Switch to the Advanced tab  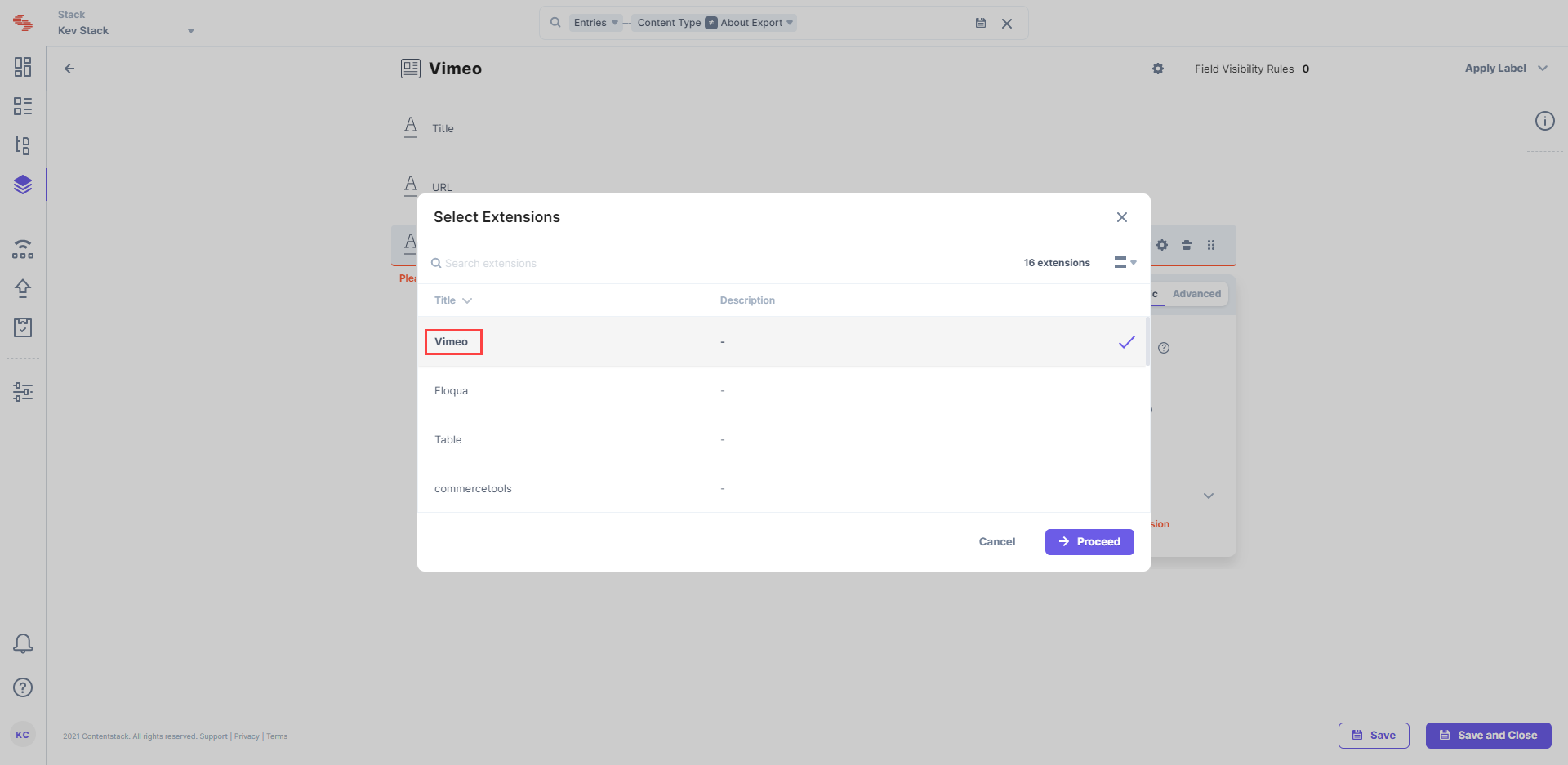[x=1196, y=294]
